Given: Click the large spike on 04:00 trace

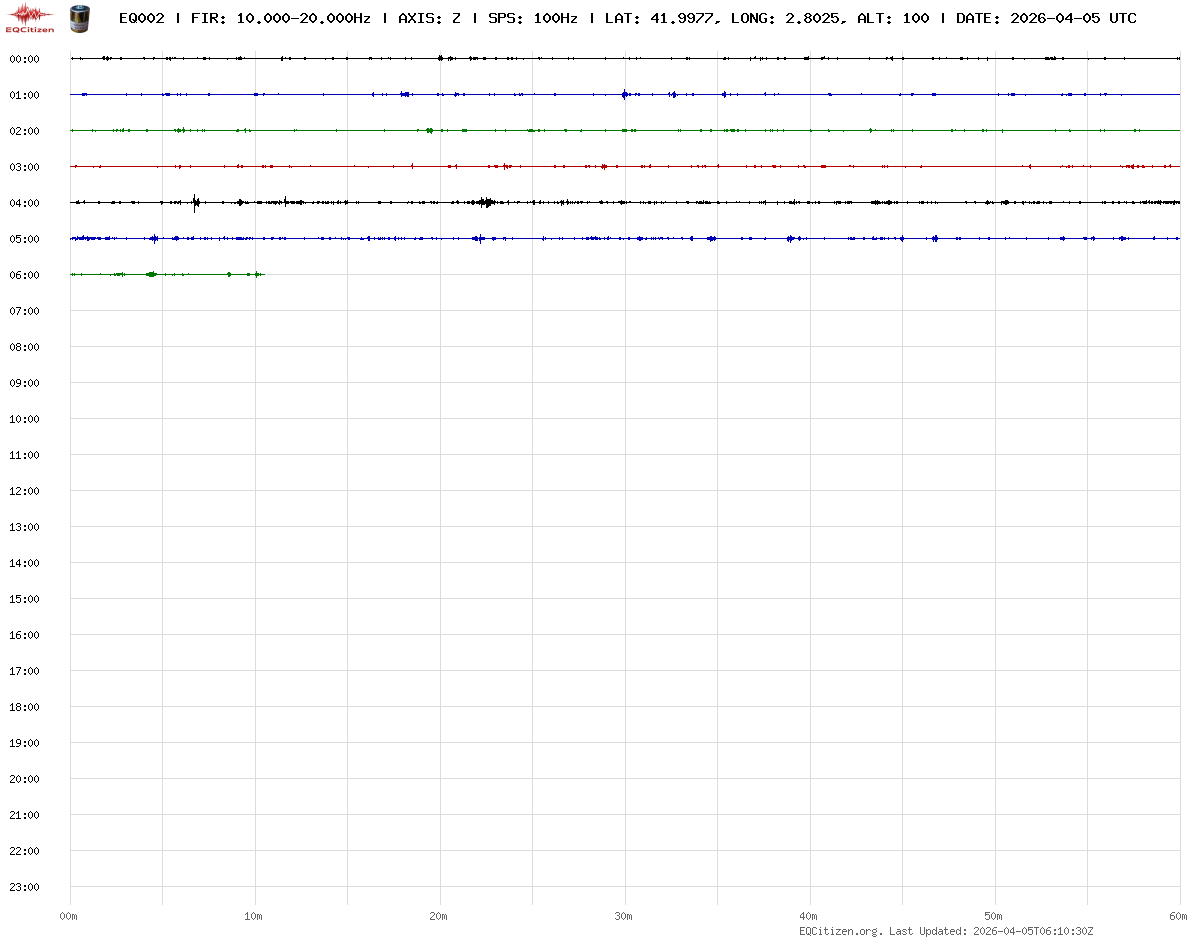Looking at the screenshot, I should coord(195,203).
